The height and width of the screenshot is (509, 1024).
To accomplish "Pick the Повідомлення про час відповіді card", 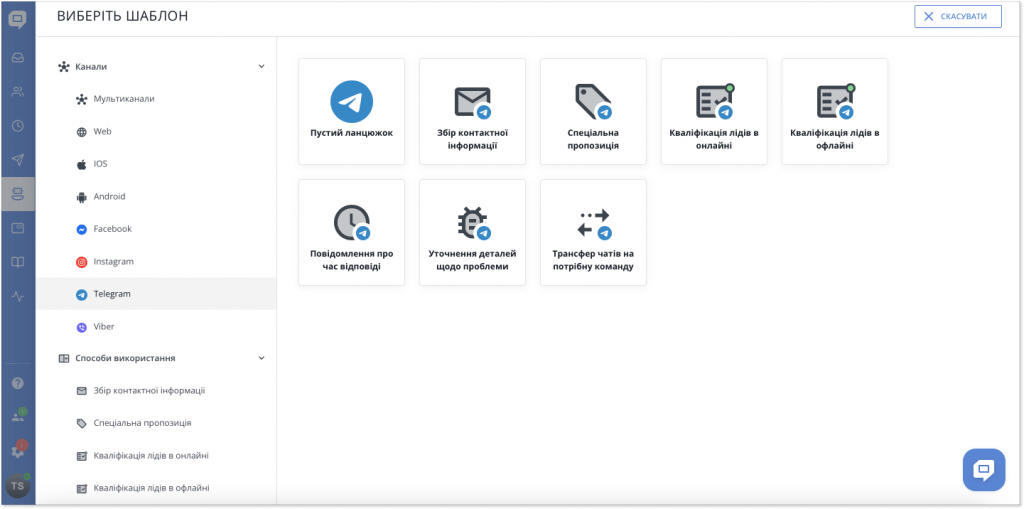I will coord(351,233).
